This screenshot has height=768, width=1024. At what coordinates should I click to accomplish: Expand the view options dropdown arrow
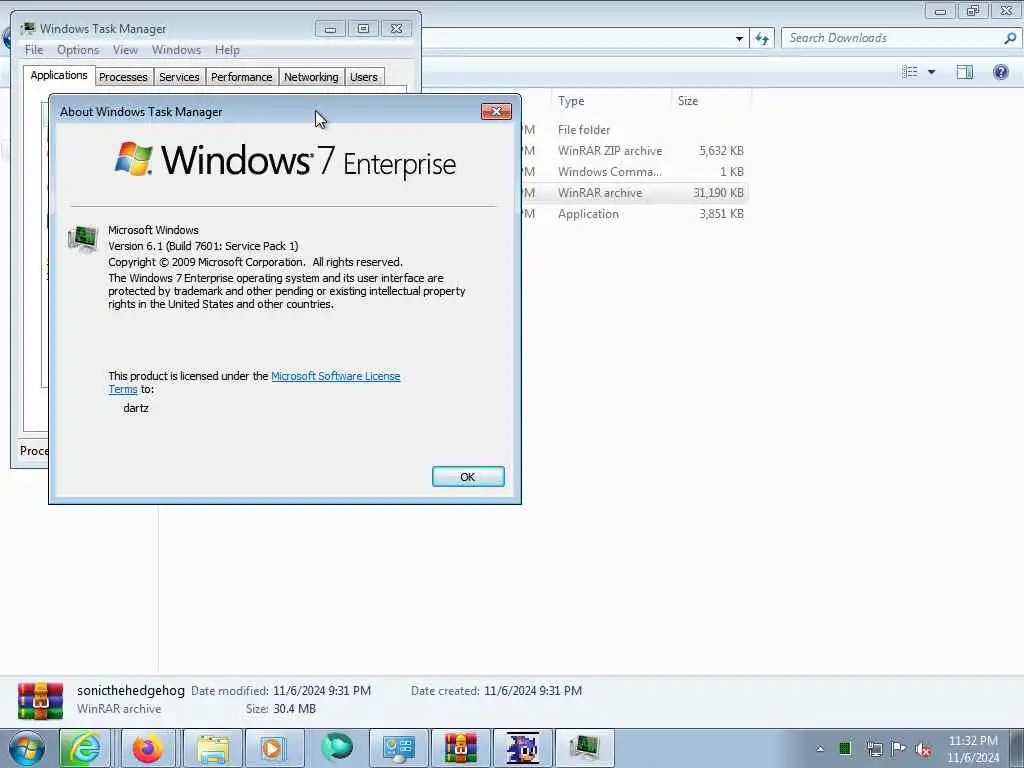tap(931, 72)
